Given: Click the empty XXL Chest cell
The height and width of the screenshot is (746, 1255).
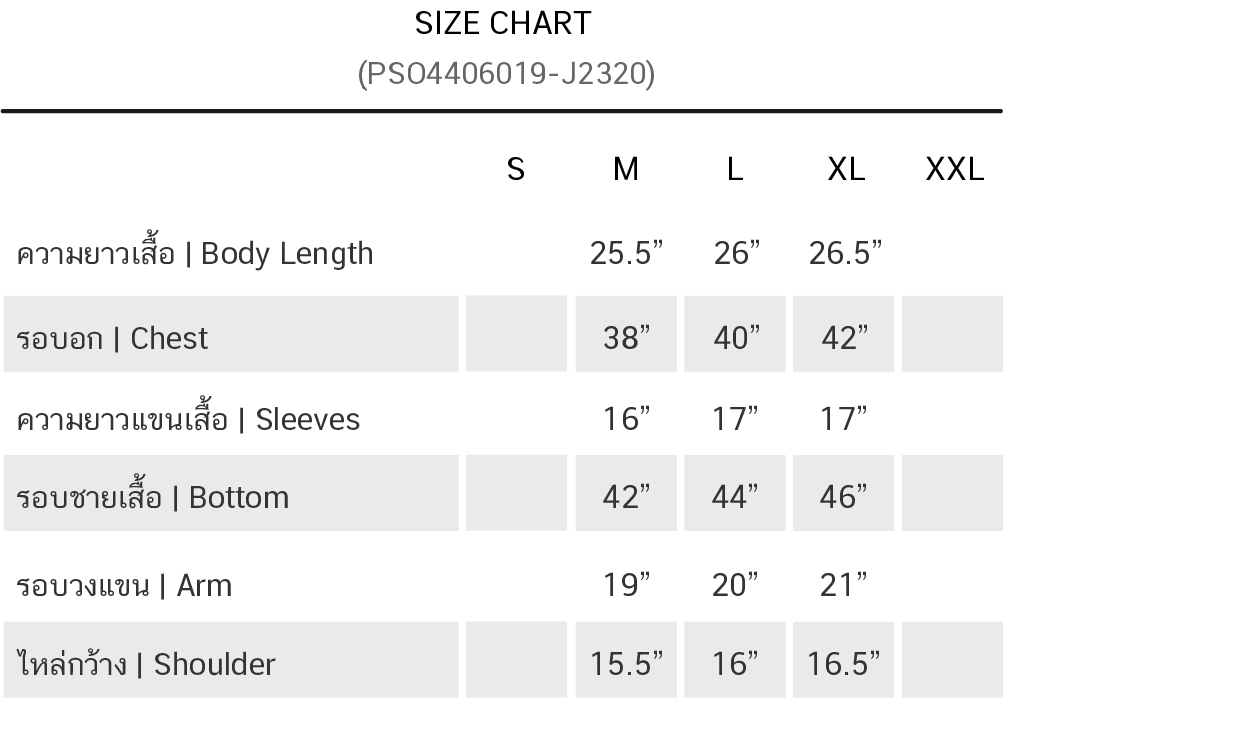Looking at the screenshot, I should pos(952,335).
